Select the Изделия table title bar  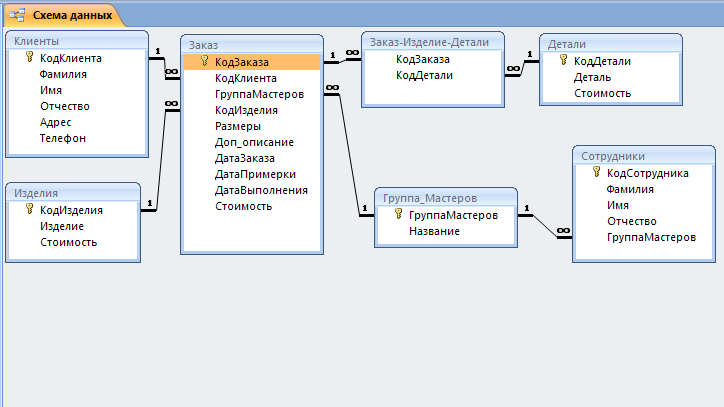[x=73, y=193]
